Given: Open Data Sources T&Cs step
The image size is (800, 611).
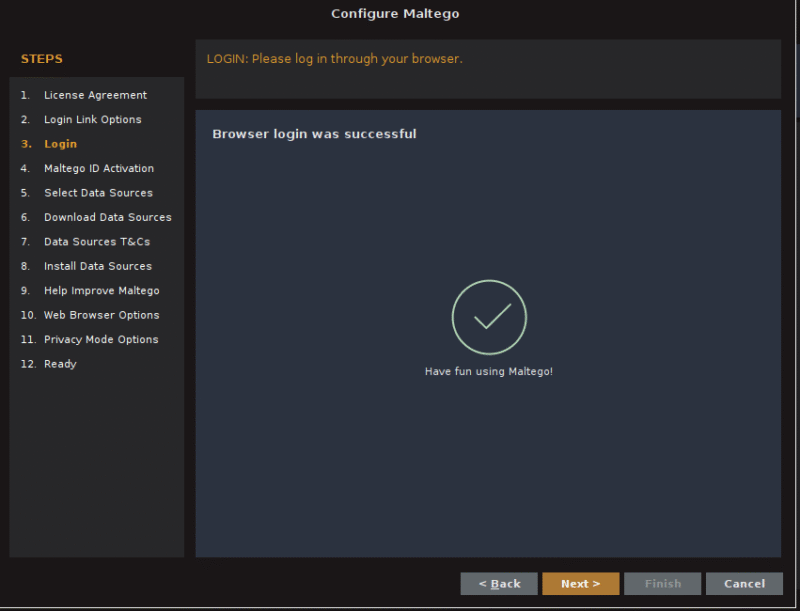Looking at the screenshot, I should (x=97, y=242).
